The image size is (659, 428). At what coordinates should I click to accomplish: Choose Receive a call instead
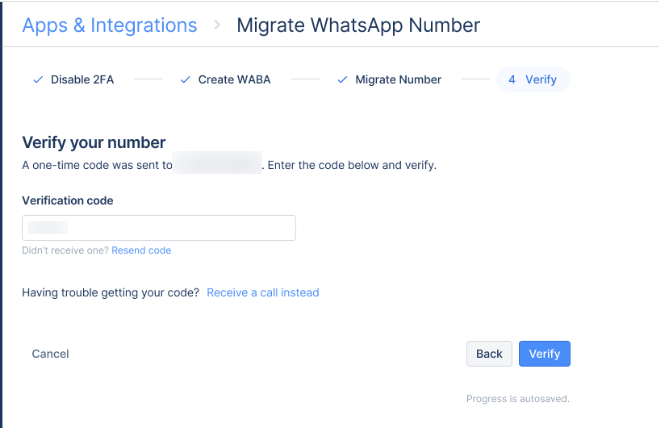click(x=263, y=293)
